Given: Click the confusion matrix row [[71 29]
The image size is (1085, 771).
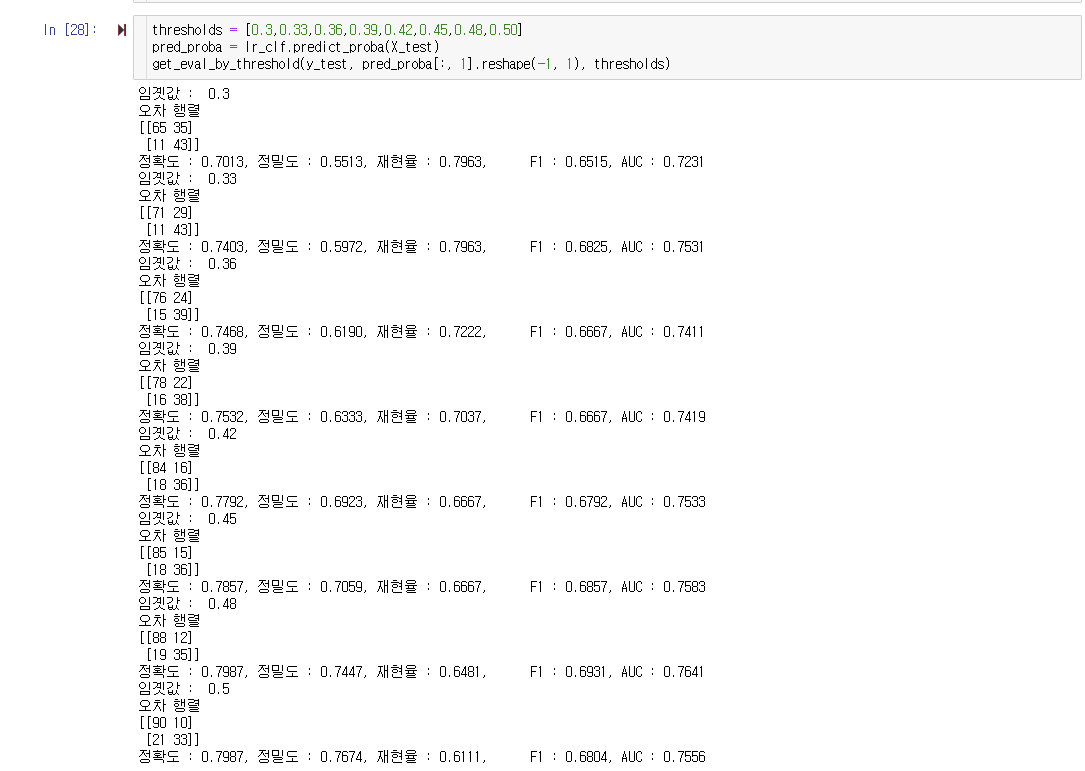Looking at the screenshot, I should 166,212.
